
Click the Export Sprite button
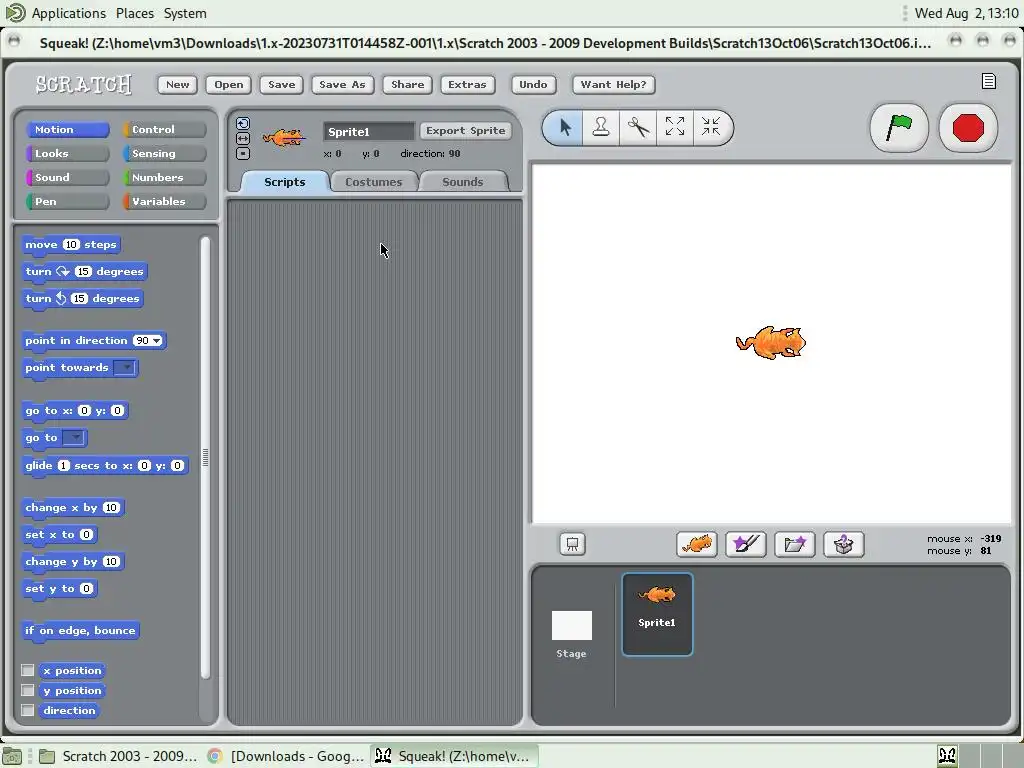pyautogui.click(x=466, y=131)
